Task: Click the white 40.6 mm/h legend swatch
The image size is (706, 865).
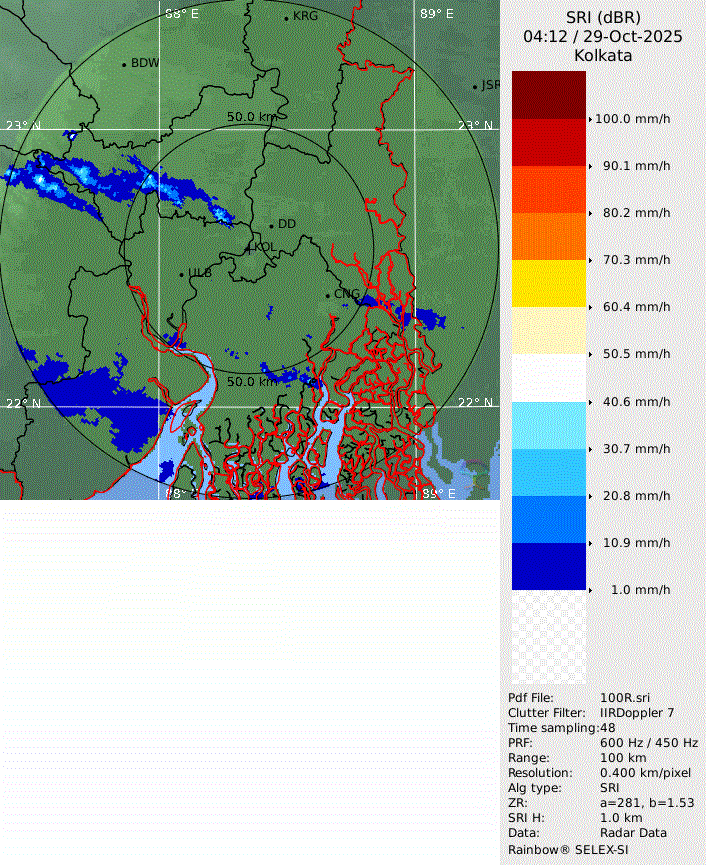Action: (x=548, y=378)
